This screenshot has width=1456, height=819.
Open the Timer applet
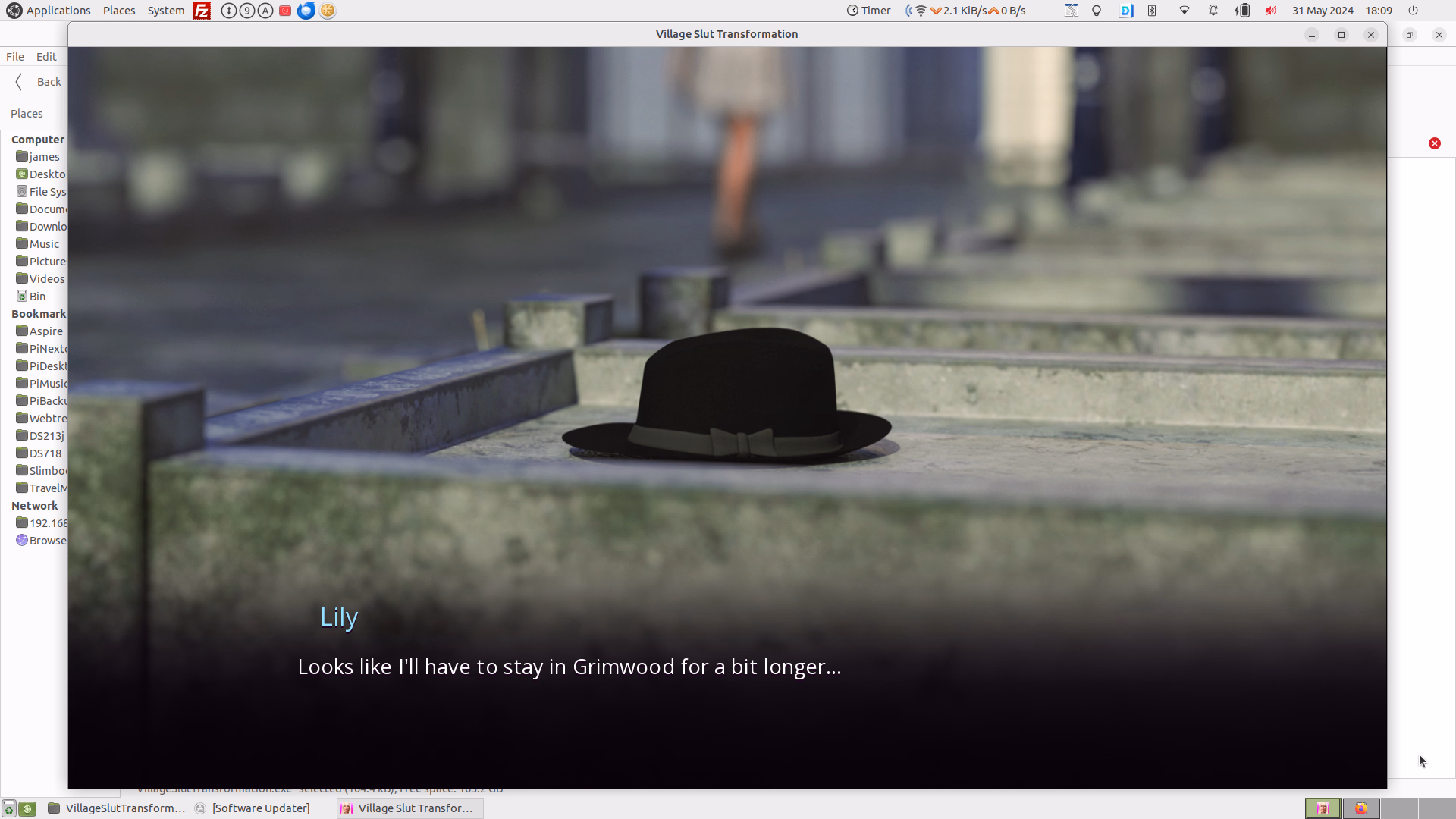(x=868, y=11)
